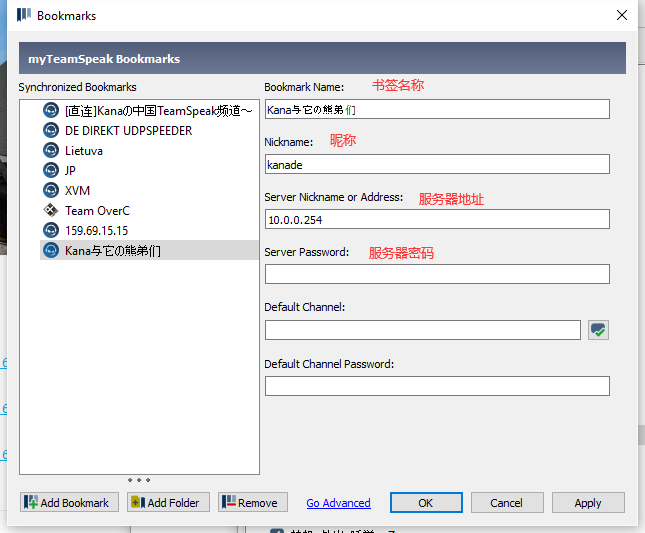645x533 pixels.
Task: Select the DE DIREKT UDPSPEEDER bookmark
Action: (149, 130)
